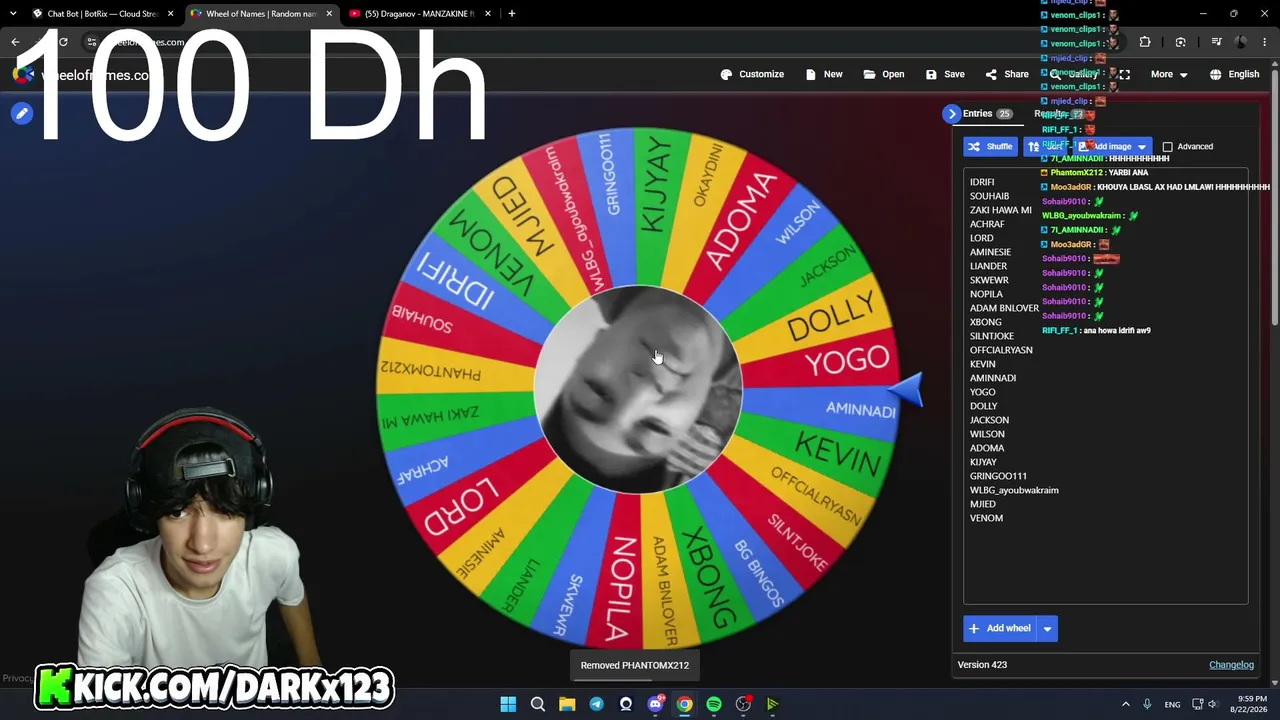Sort the entries list
1280x720 pixels.
pyautogui.click(x=1044, y=147)
